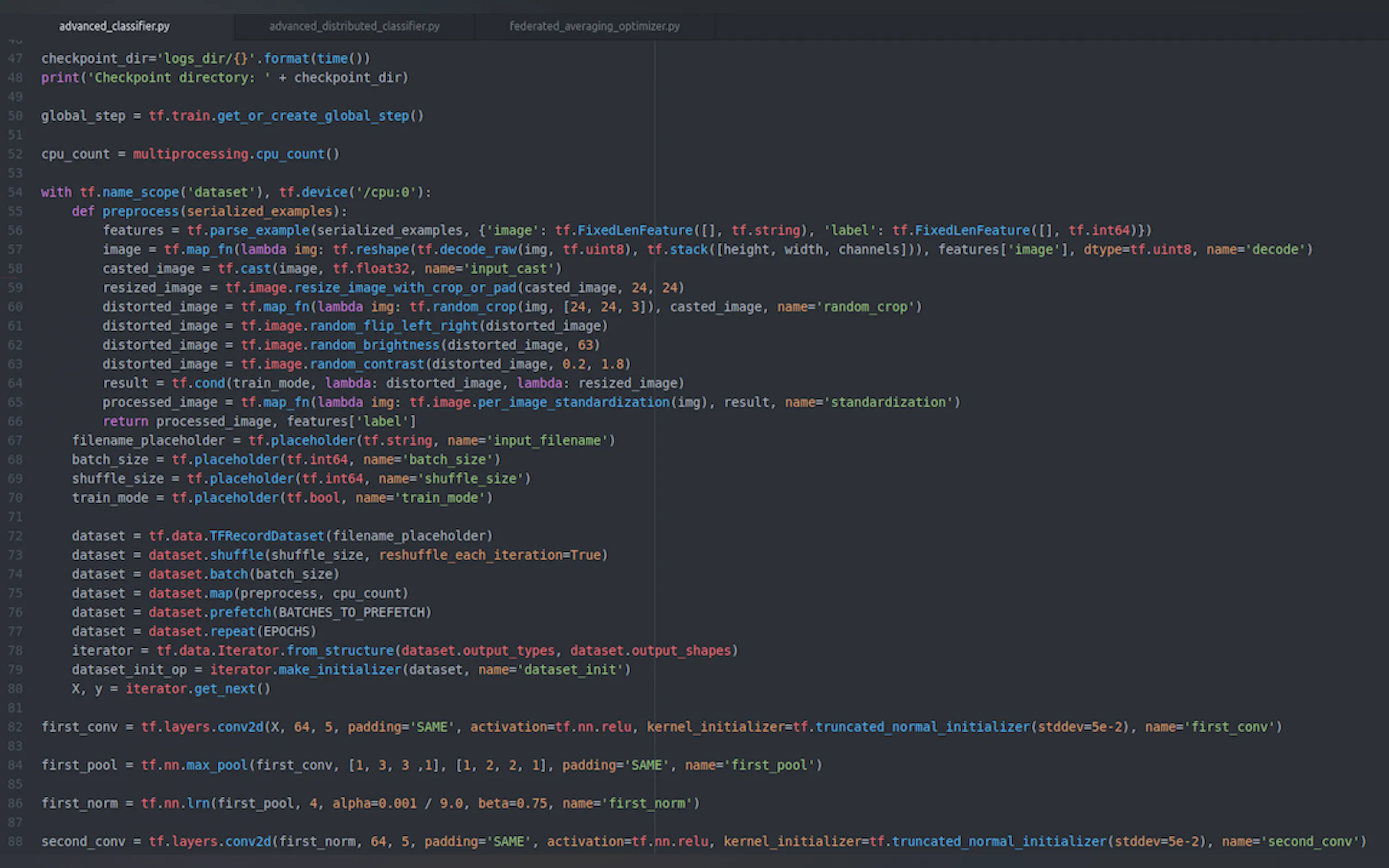Click the '/cpu:0' string on line 54
This screenshot has width=1389, height=868.
pos(386,192)
